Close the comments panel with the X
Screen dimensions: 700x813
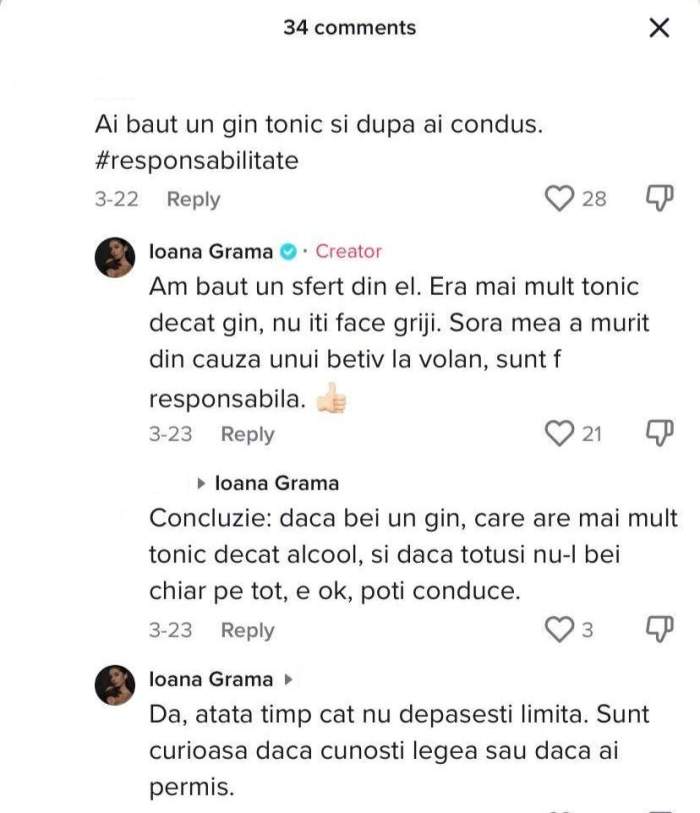[x=658, y=28]
